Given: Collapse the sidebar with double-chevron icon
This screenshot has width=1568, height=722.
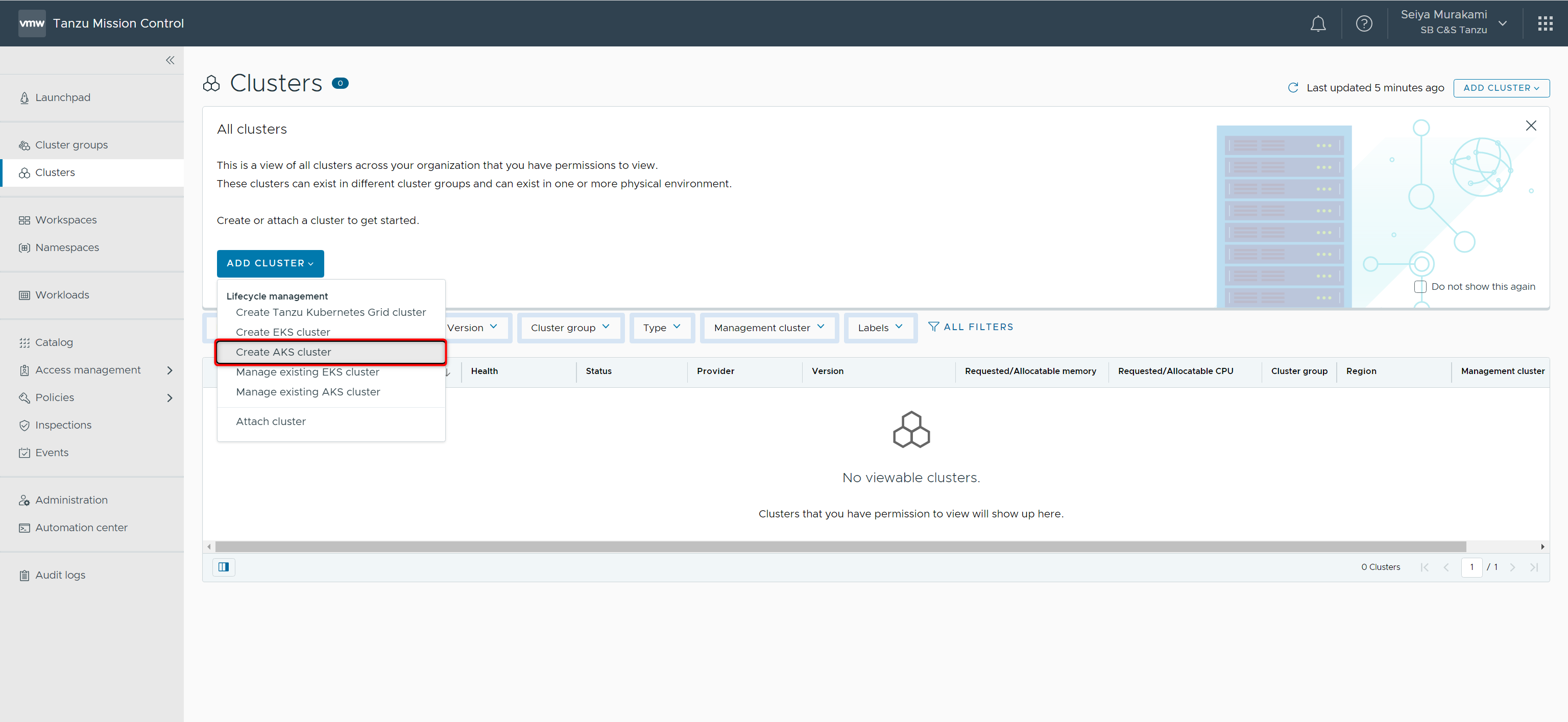Looking at the screenshot, I should tap(170, 60).
